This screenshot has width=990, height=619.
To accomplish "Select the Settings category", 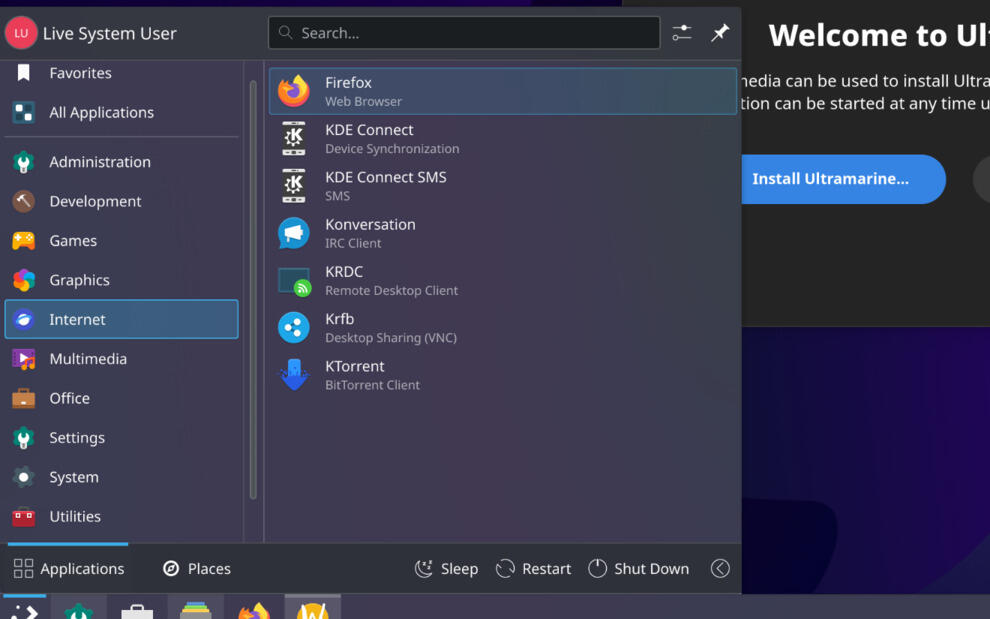I will [121, 438].
